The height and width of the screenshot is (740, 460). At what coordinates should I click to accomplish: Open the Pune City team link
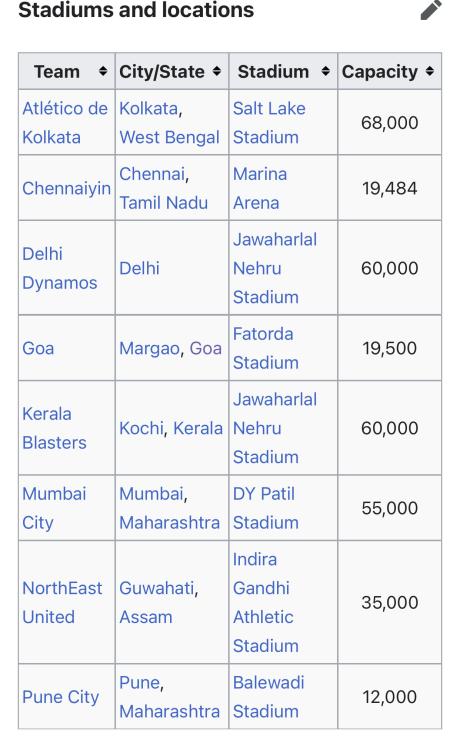(60, 697)
